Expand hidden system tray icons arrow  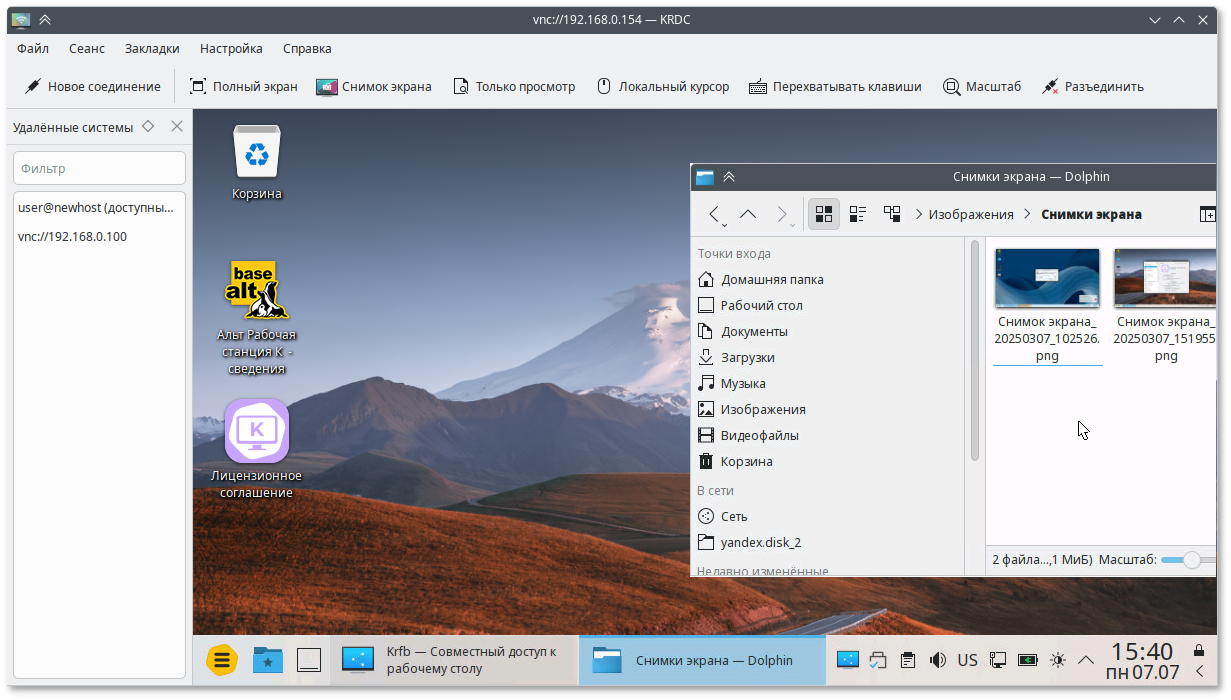pyautogui.click(x=1085, y=660)
